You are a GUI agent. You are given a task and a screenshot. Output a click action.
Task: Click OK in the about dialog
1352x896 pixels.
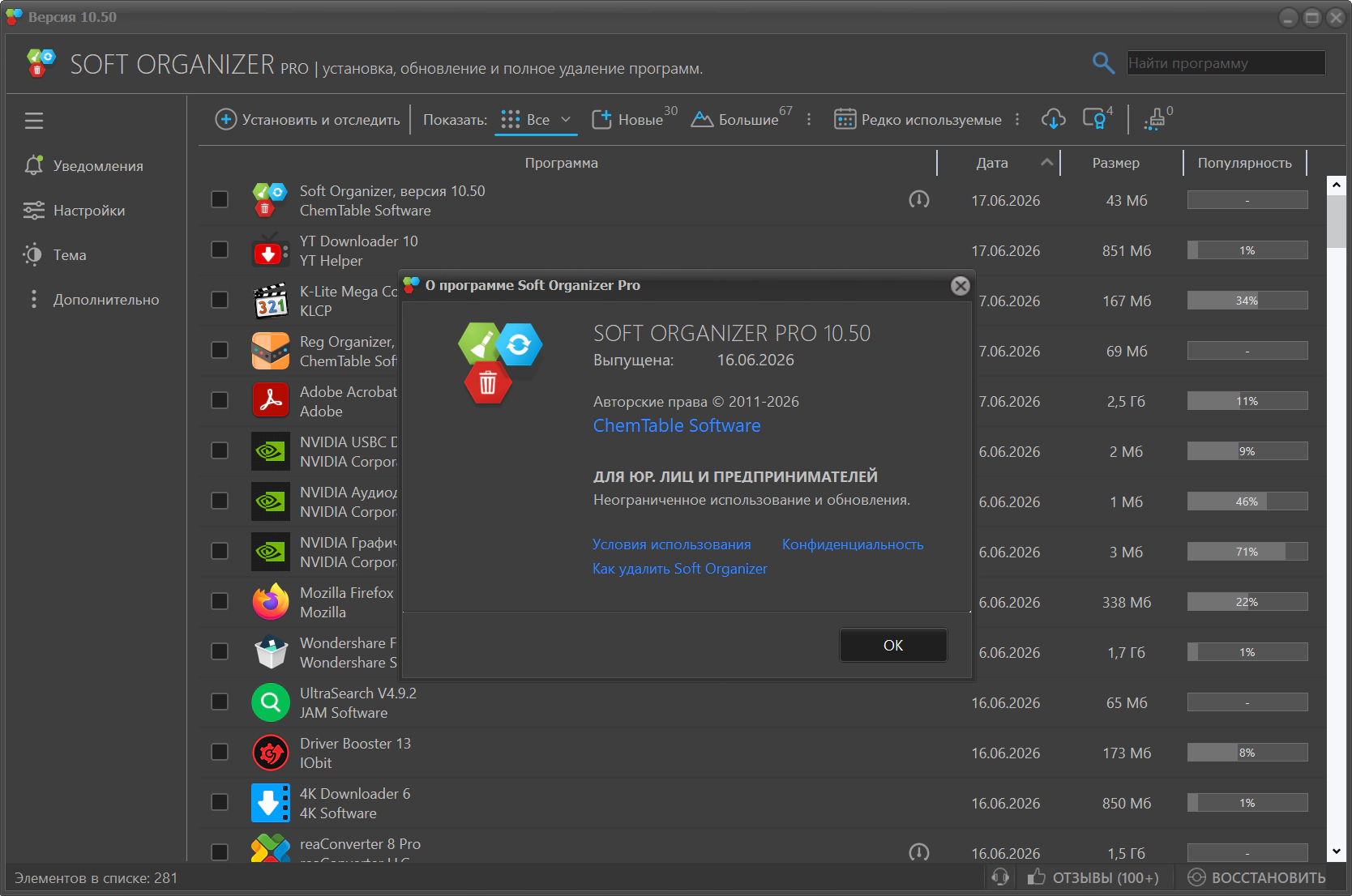893,645
